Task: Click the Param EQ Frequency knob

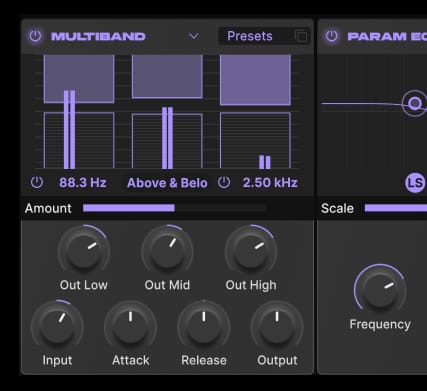Action: [x=380, y=291]
